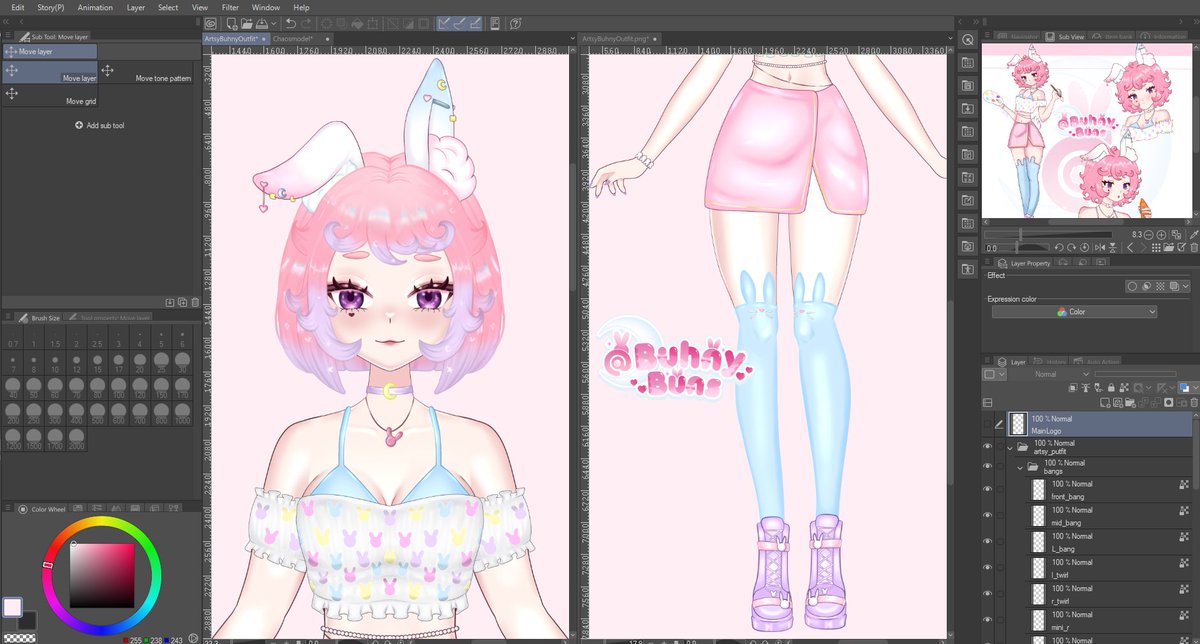Click the flip horizontal icon under the Navigator

click(x=1100, y=247)
